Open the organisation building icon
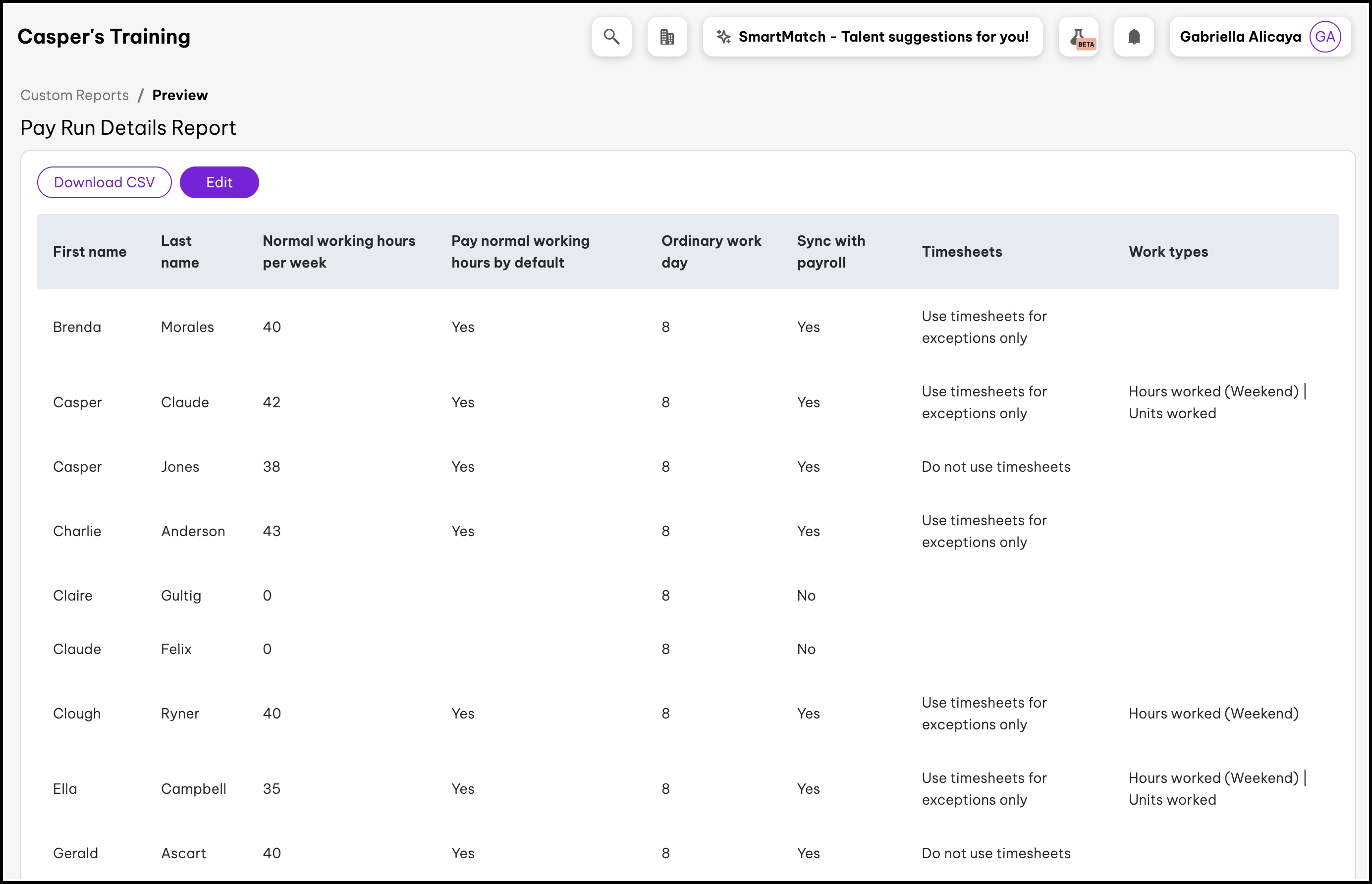This screenshot has height=884, width=1372. (667, 37)
